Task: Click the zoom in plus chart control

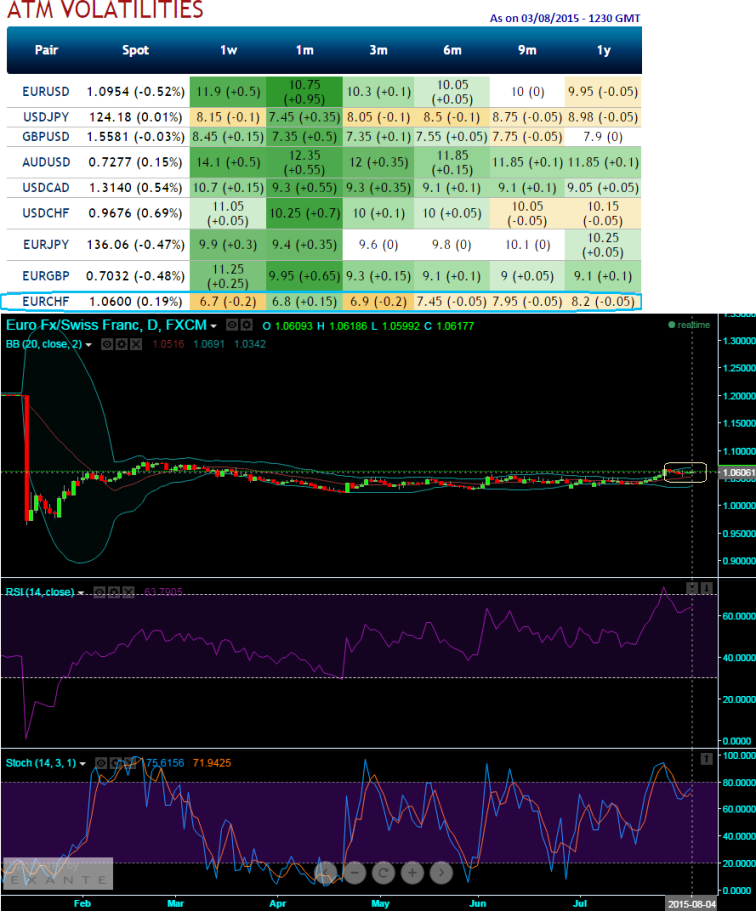Action: [411, 873]
